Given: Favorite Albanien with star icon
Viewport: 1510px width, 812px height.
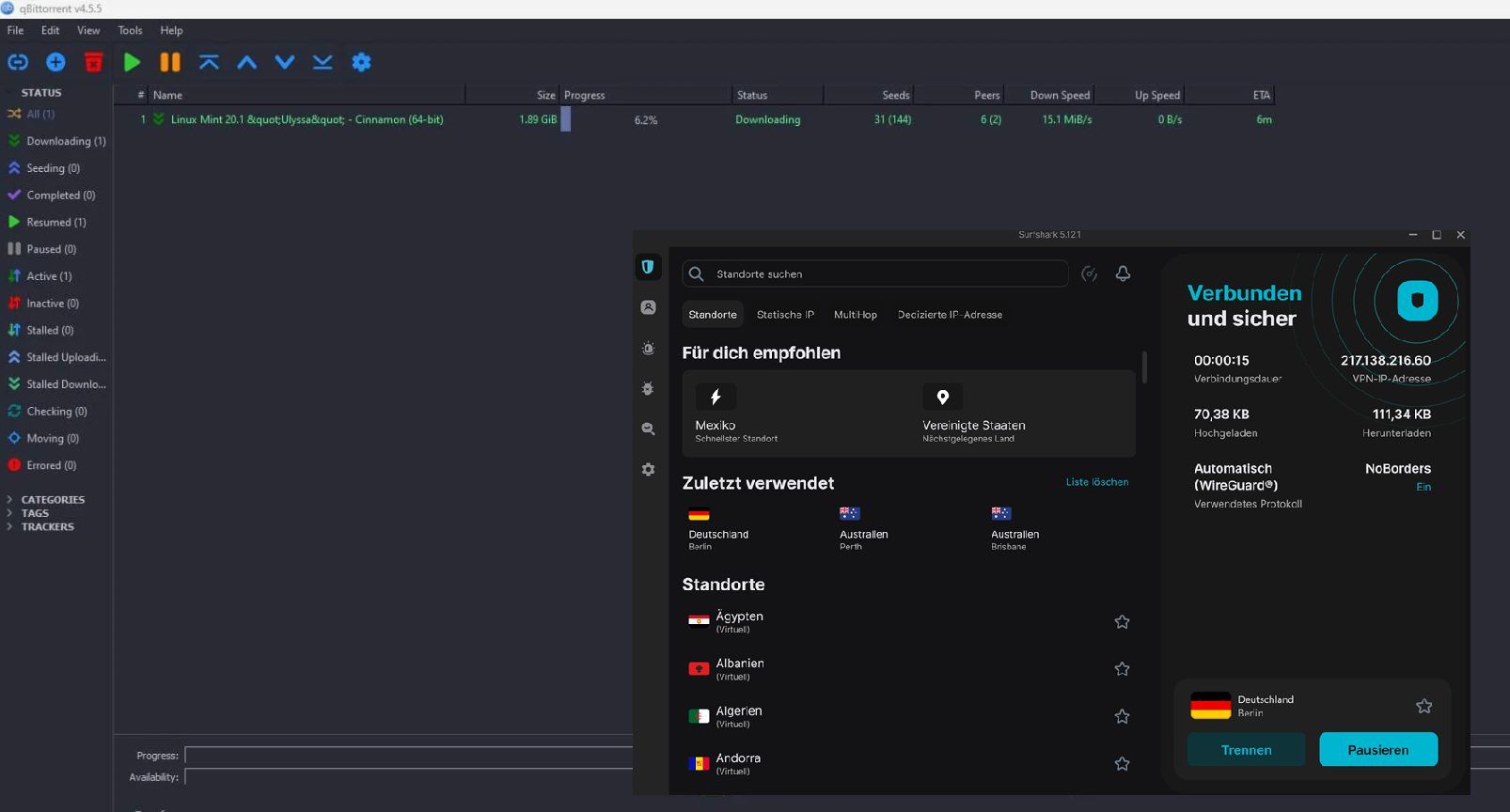Looking at the screenshot, I should (x=1122, y=668).
